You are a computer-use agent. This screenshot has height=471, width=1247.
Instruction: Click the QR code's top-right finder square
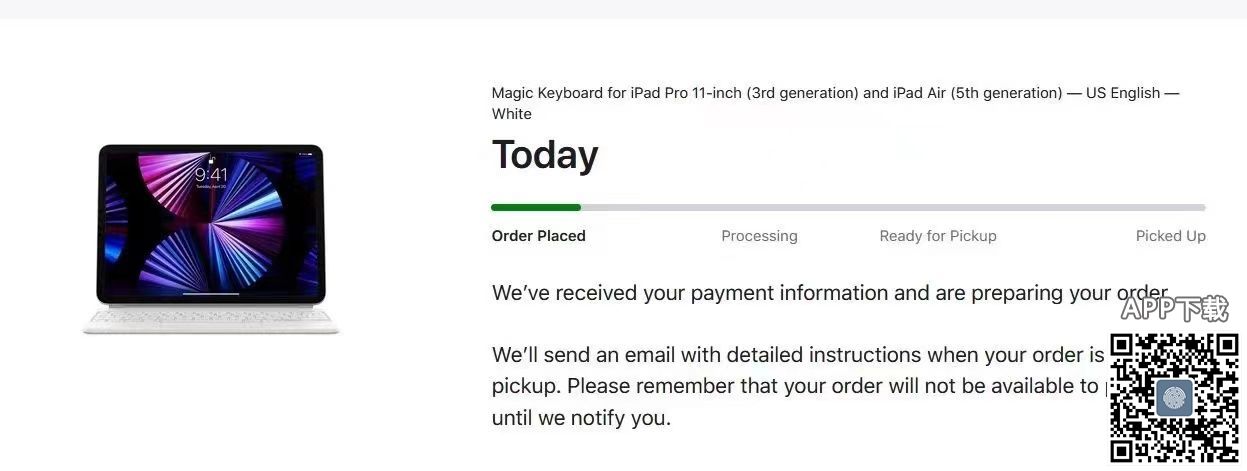1225,348
